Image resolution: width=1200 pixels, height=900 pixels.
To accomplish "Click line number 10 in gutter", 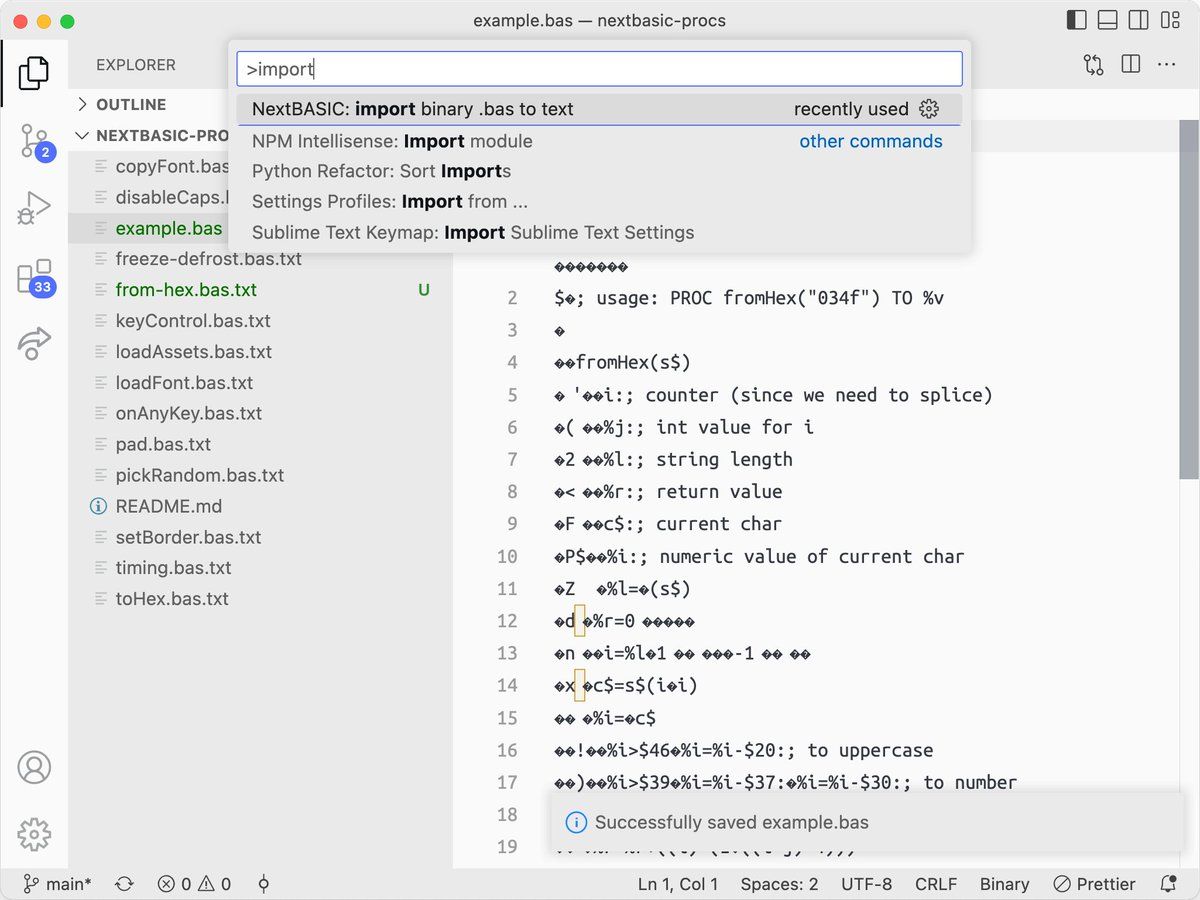I will click(507, 556).
